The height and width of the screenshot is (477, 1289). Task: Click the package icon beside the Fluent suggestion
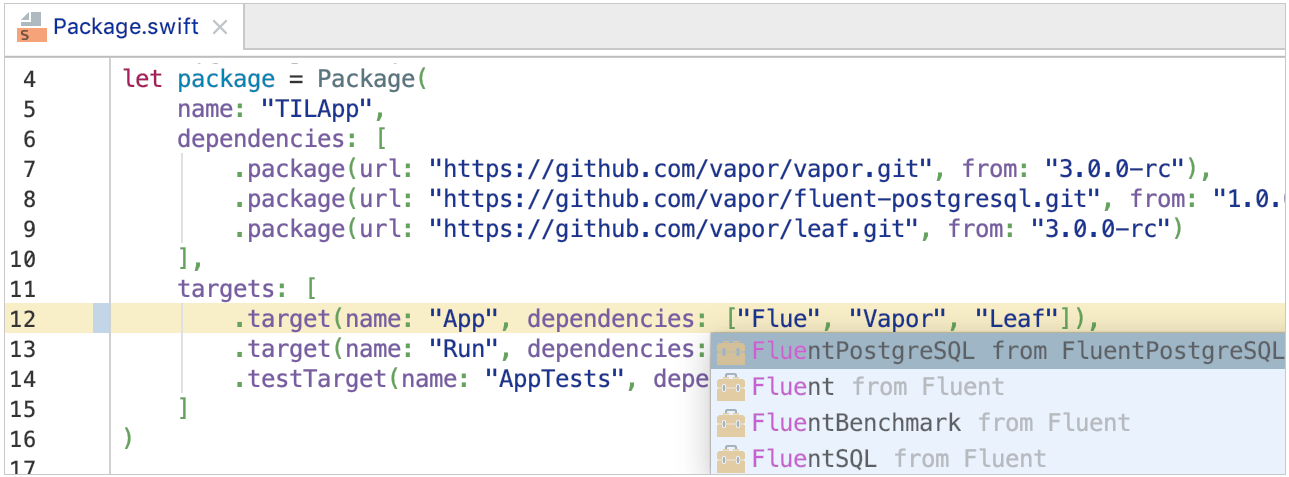tap(732, 387)
